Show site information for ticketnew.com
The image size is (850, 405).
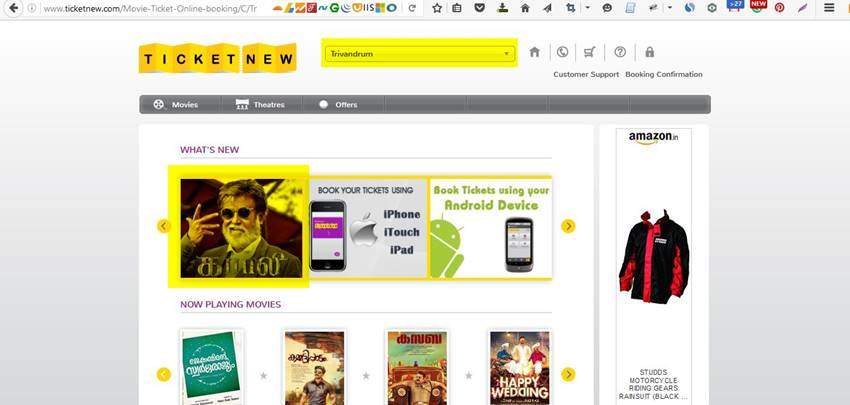tap(33, 8)
